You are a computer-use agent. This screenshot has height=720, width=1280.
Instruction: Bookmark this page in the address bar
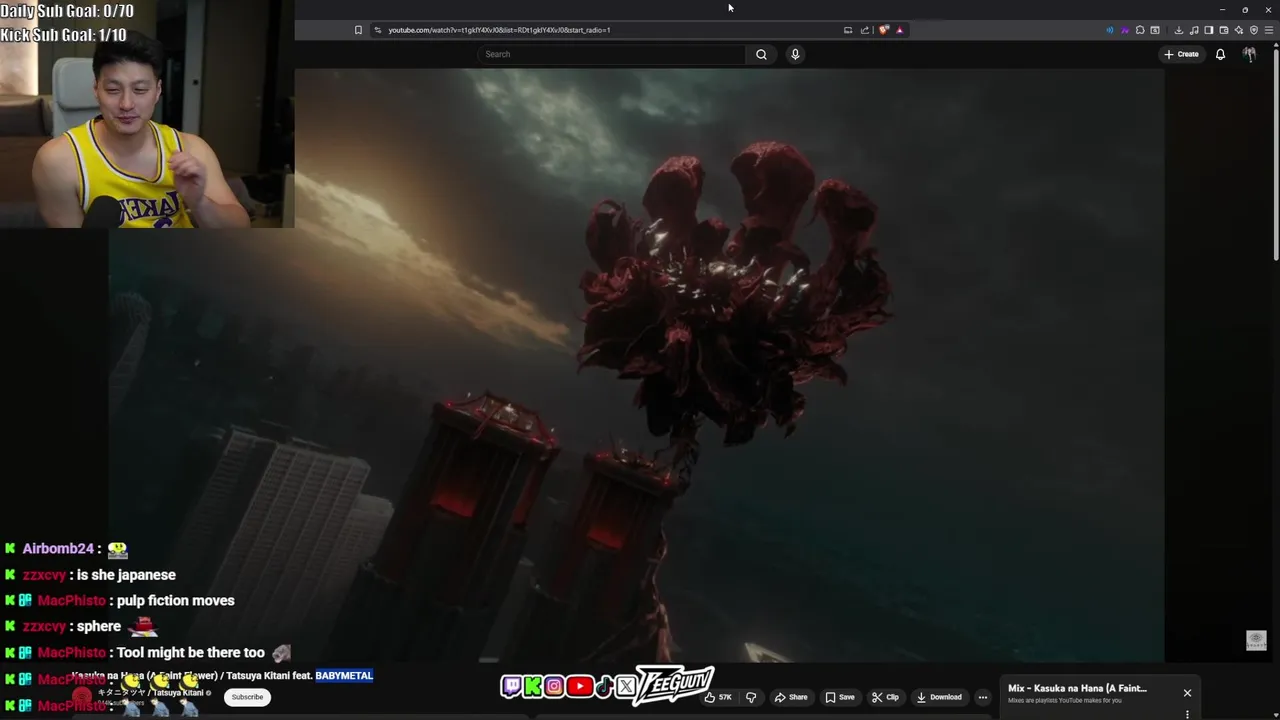tap(358, 30)
